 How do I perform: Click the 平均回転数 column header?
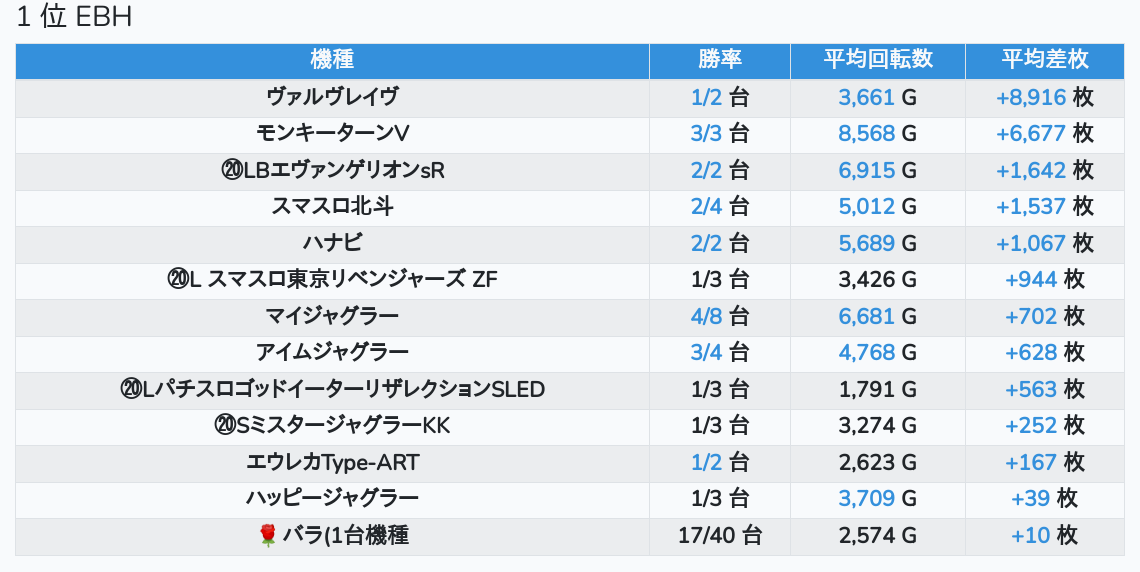coord(878,60)
